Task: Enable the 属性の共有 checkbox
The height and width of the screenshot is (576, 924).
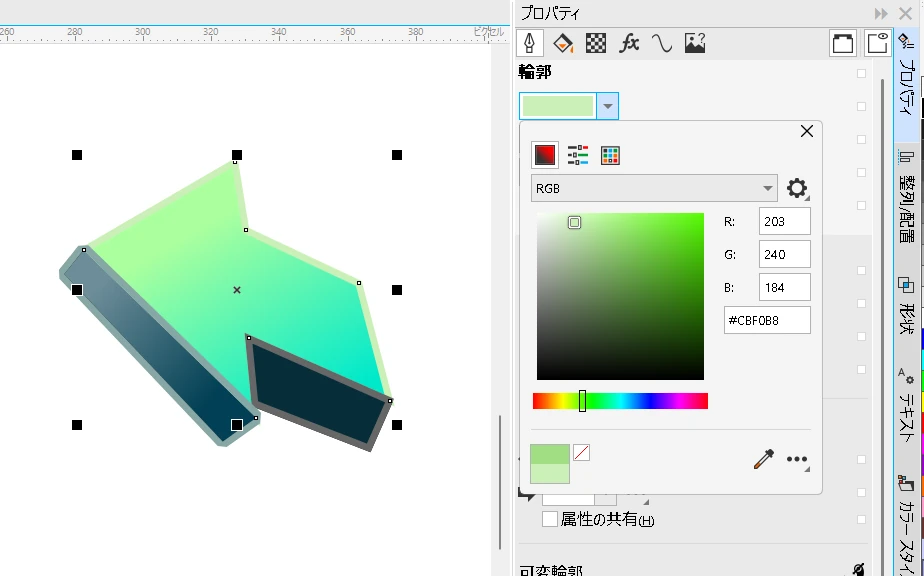Action: 548,518
